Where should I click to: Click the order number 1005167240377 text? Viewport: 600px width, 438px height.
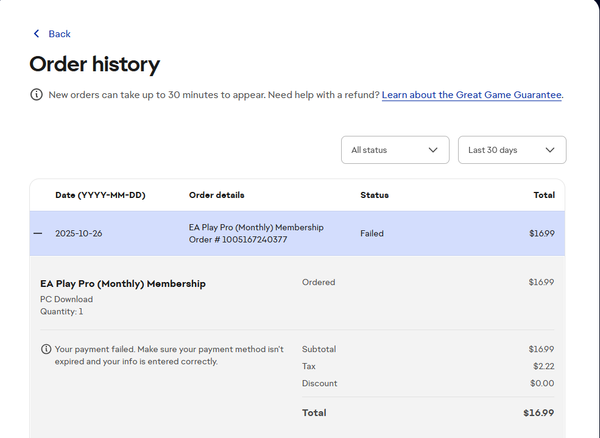(x=238, y=239)
